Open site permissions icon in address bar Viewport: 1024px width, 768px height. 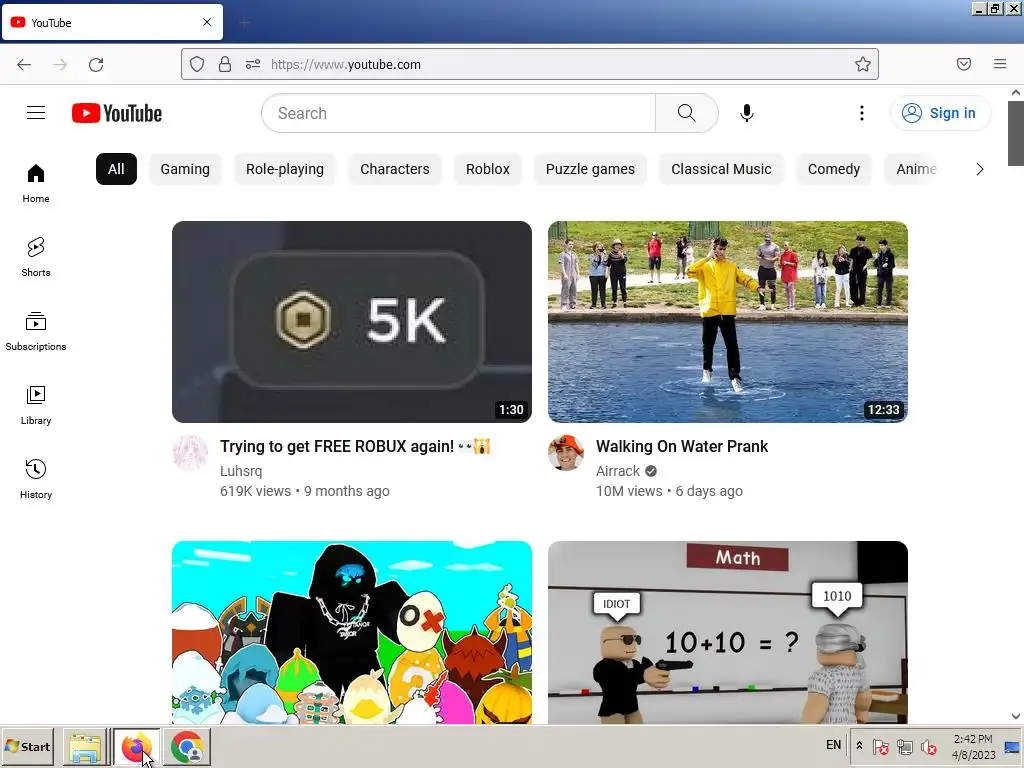pos(253,64)
